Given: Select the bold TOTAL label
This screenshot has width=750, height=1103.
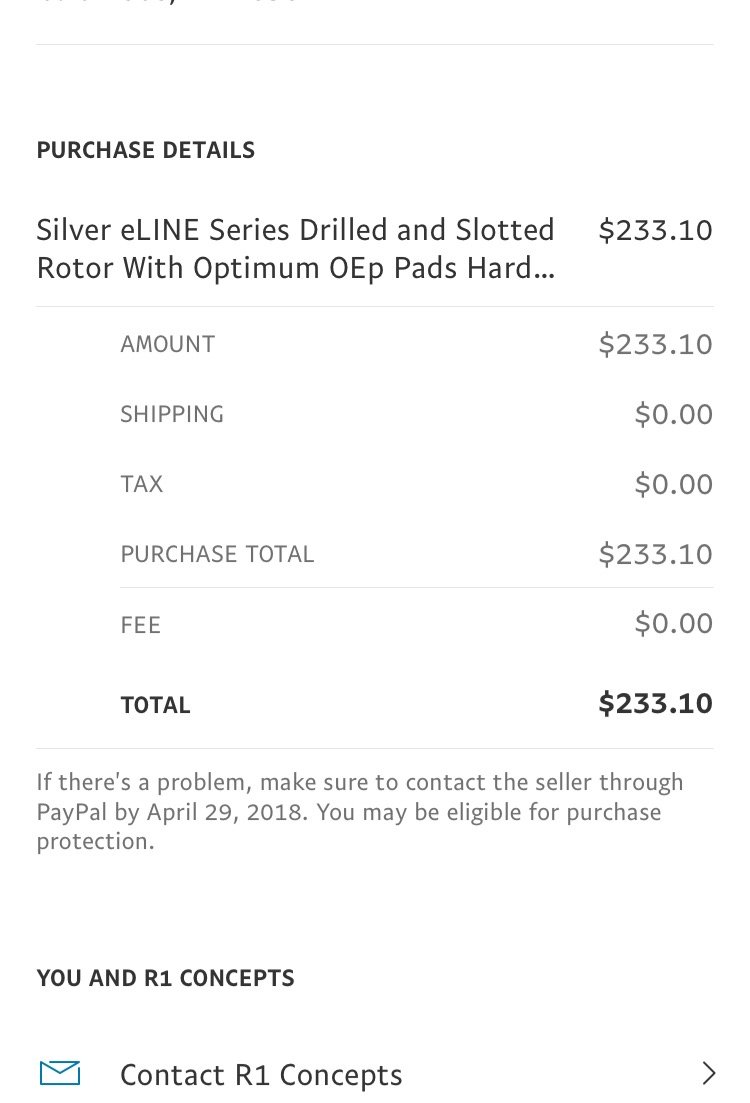Looking at the screenshot, I should (x=155, y=705).
